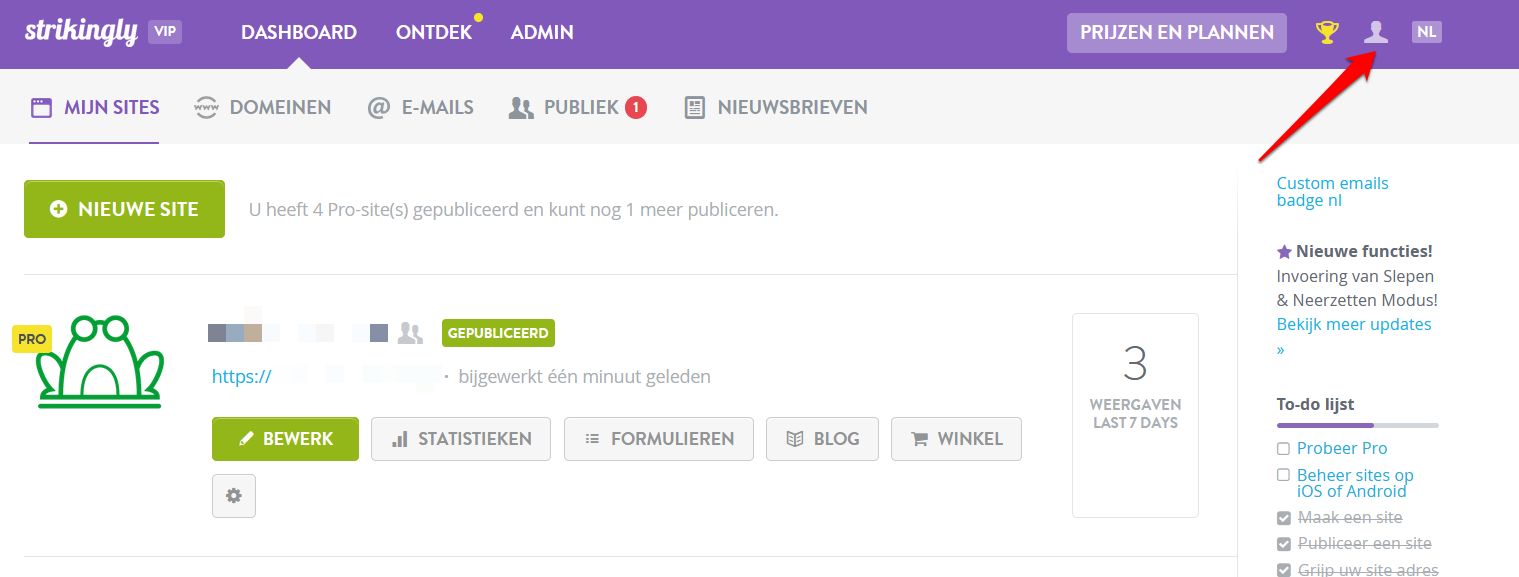
Task: Click the yellow PRO badge
Action: (x=32, y=339)
